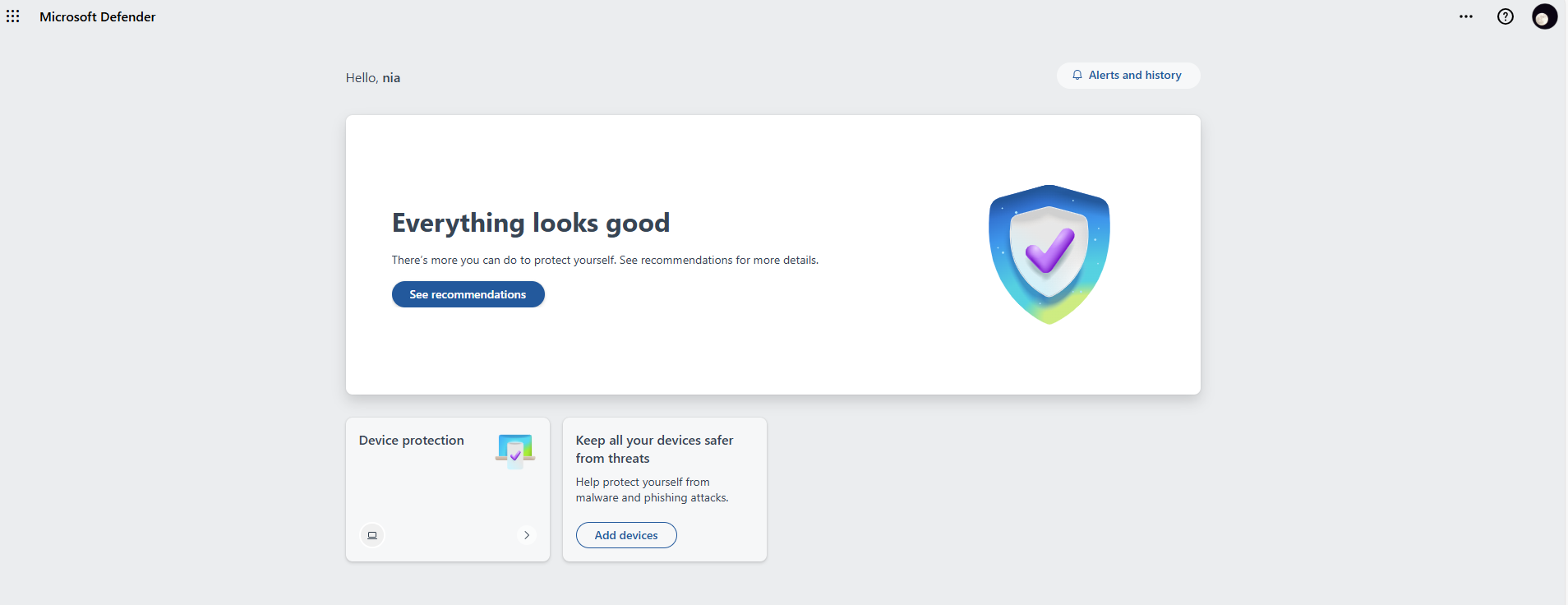The image size is (1568, 605).
Task: Click the See recommendations button
Action: [468, 294]
